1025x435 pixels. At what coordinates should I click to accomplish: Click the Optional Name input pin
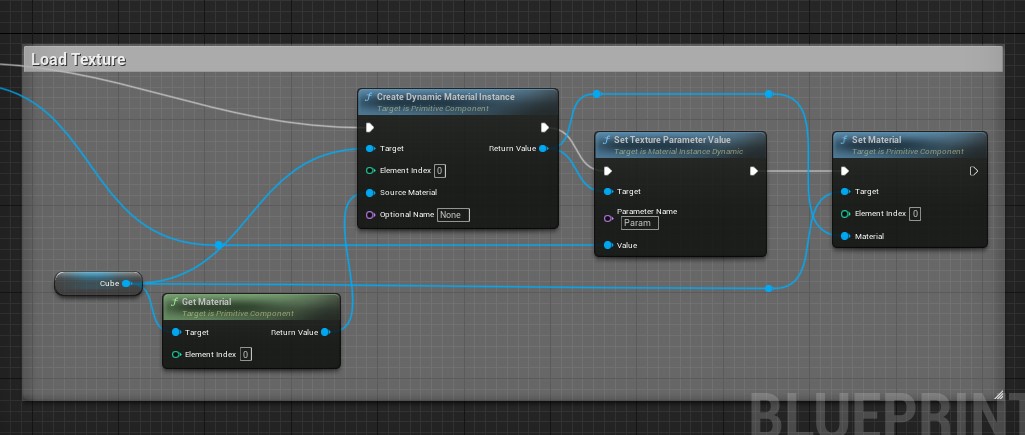click(370, 215)
